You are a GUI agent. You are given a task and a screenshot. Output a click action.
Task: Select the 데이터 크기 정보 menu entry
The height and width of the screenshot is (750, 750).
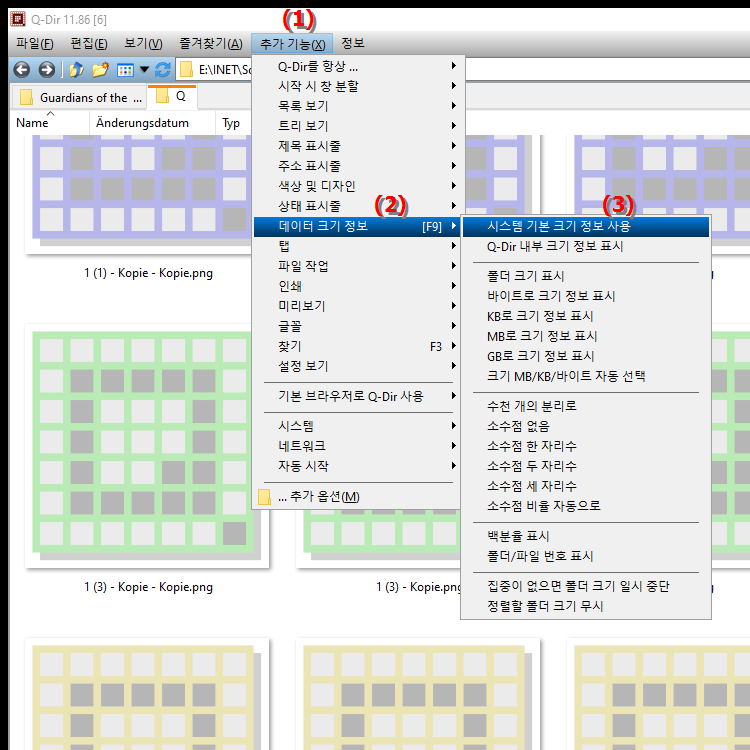point(357,226)
